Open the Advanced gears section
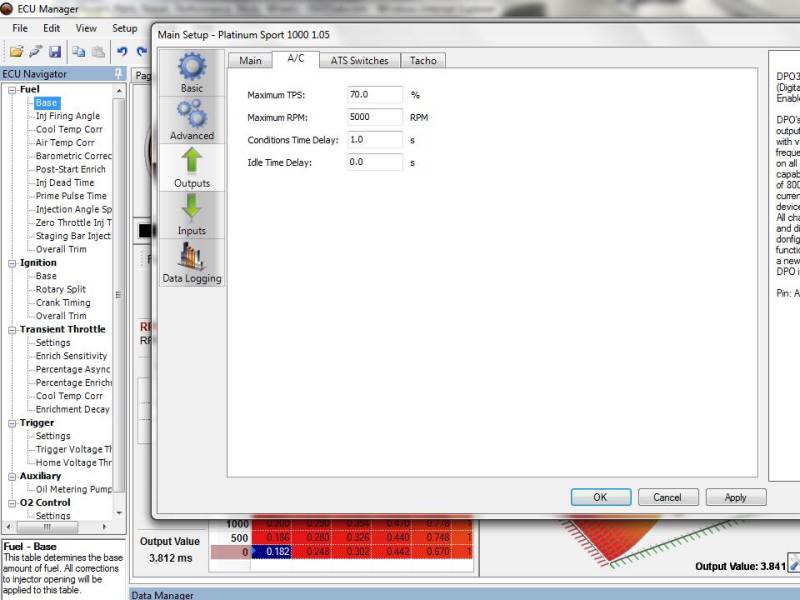Viewport: 800px width, 600px height. (192, 120)
